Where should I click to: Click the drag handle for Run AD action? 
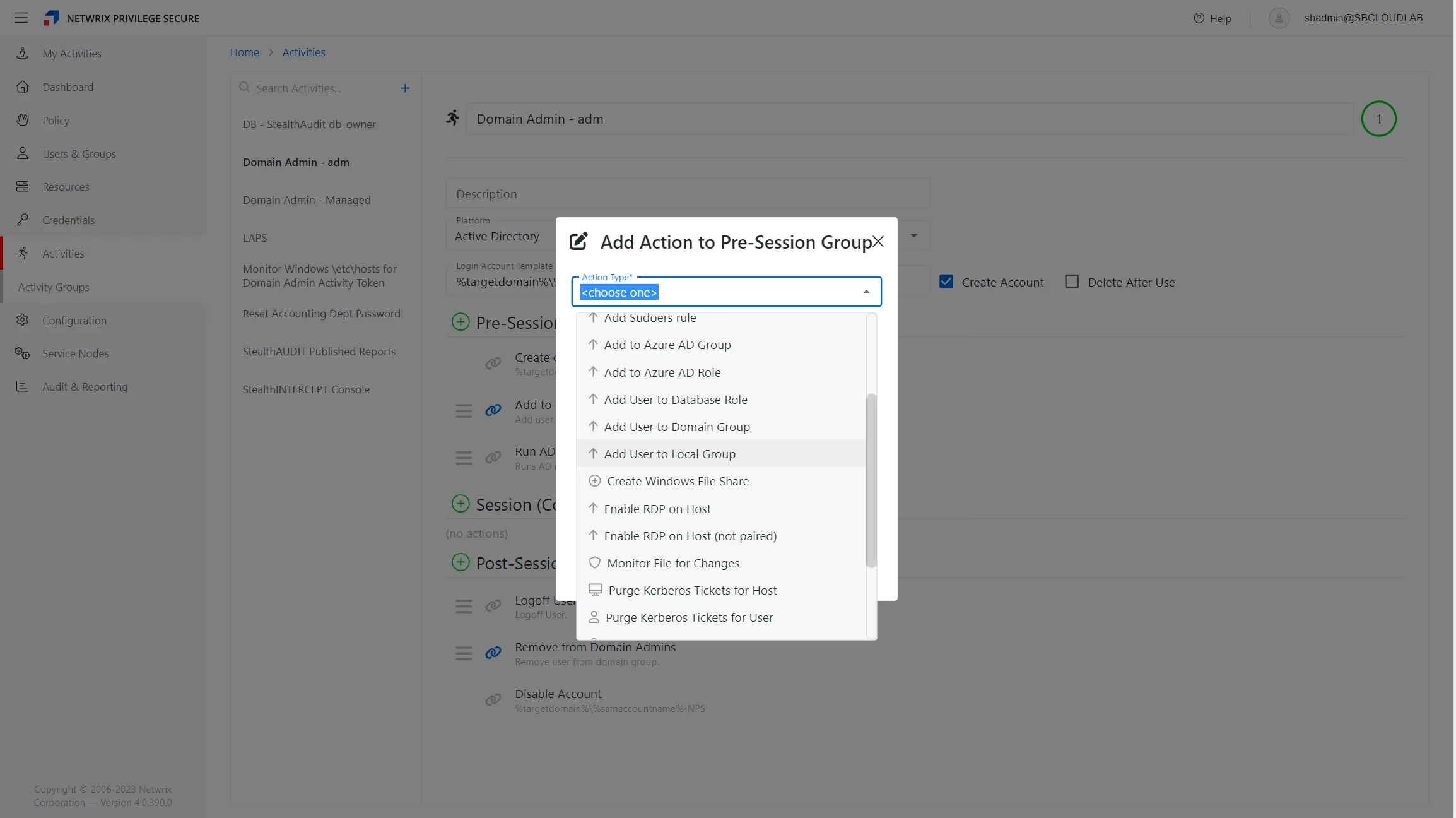pyautogui.click(x=464, y=458)
